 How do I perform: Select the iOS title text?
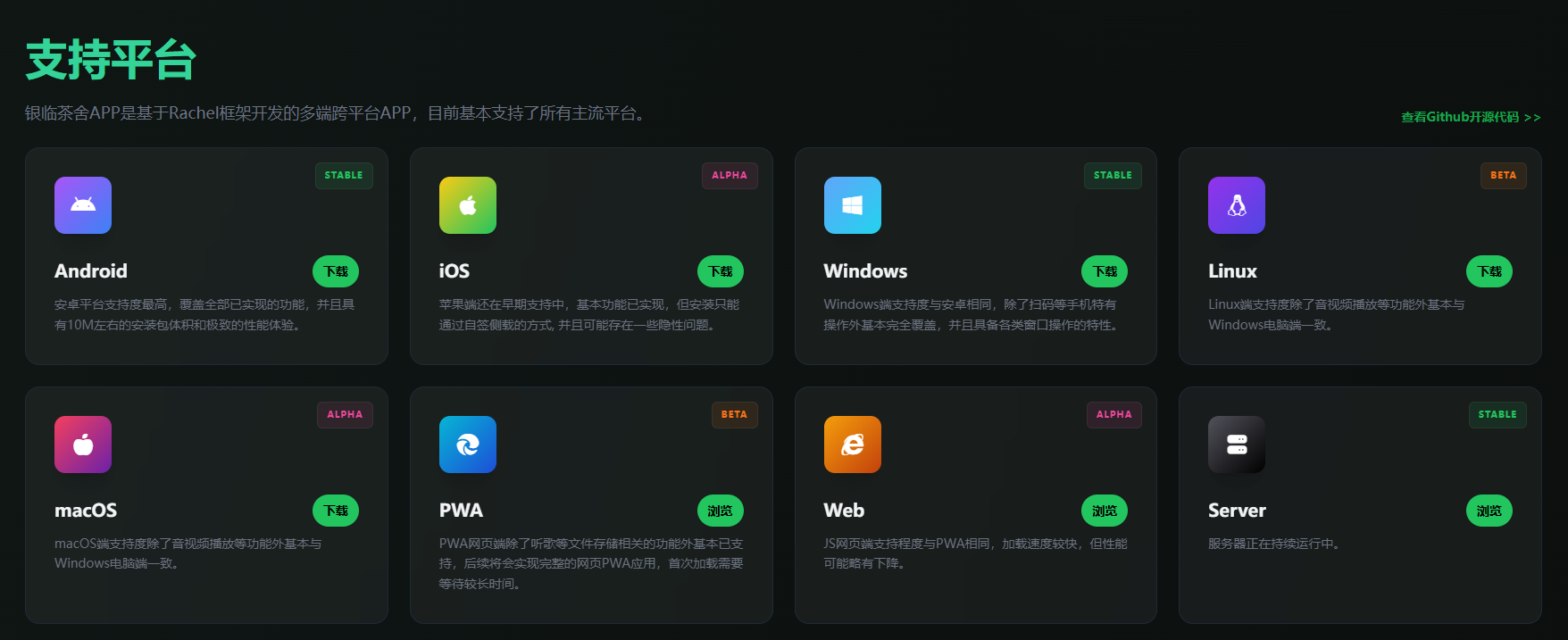coord(455,271)
